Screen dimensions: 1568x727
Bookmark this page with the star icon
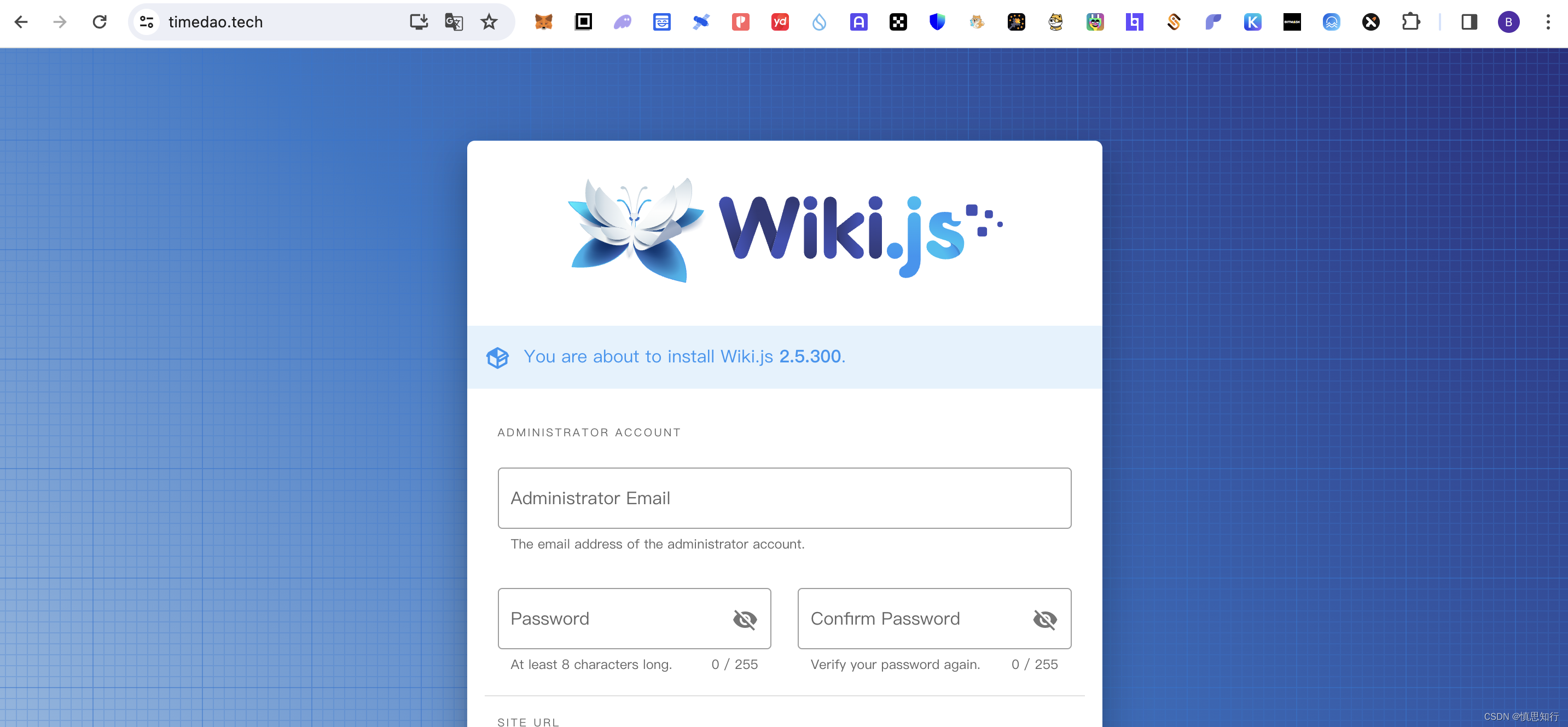489,22
